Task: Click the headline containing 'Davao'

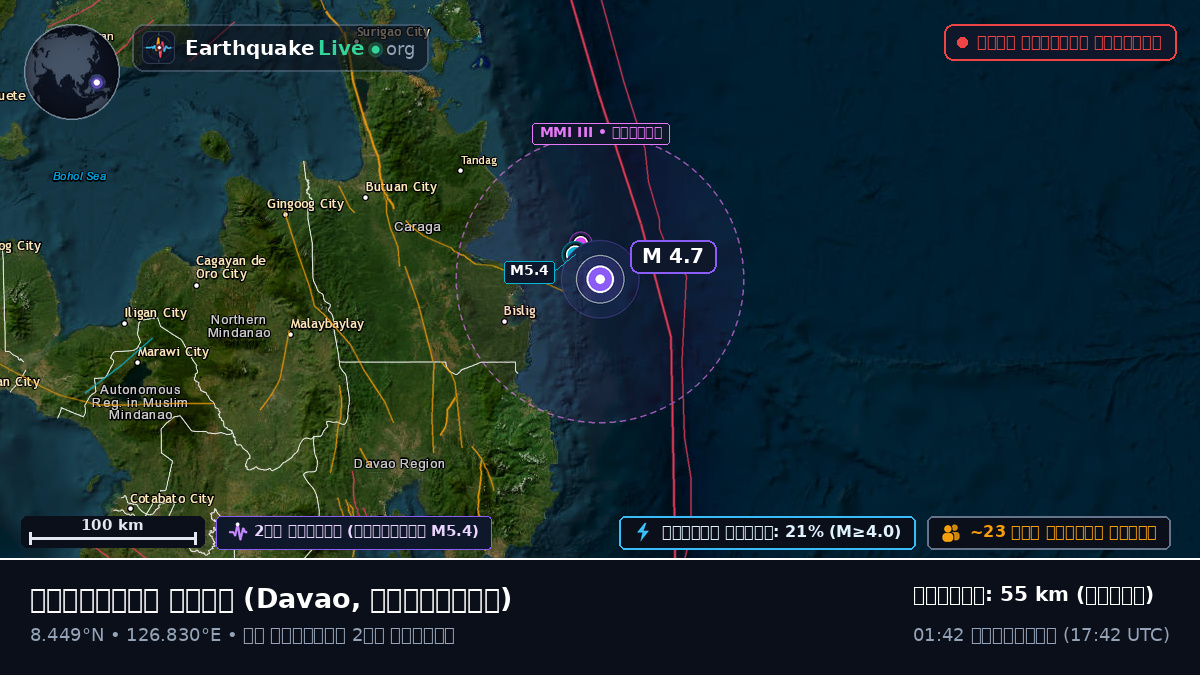Action: pyautogui.click(x=271, y=599)
